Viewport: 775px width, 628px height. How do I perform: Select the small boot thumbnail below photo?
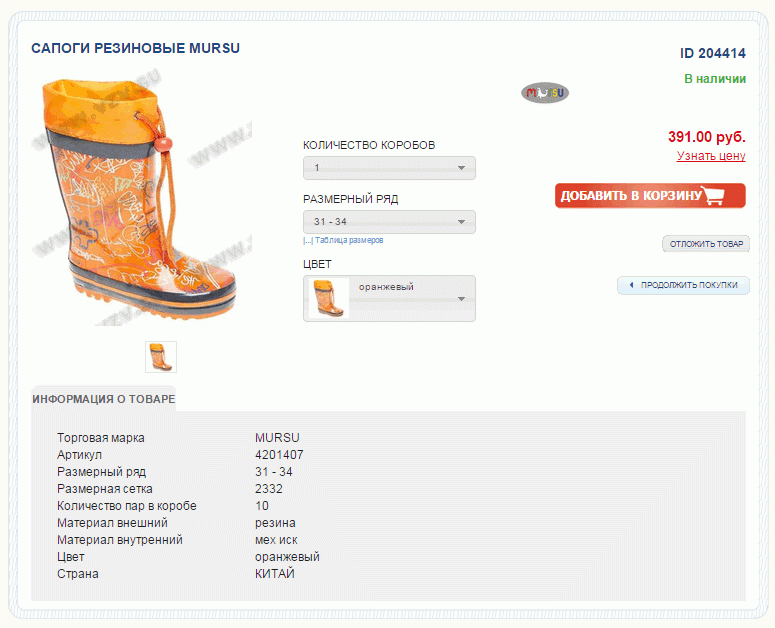point(161,357)
